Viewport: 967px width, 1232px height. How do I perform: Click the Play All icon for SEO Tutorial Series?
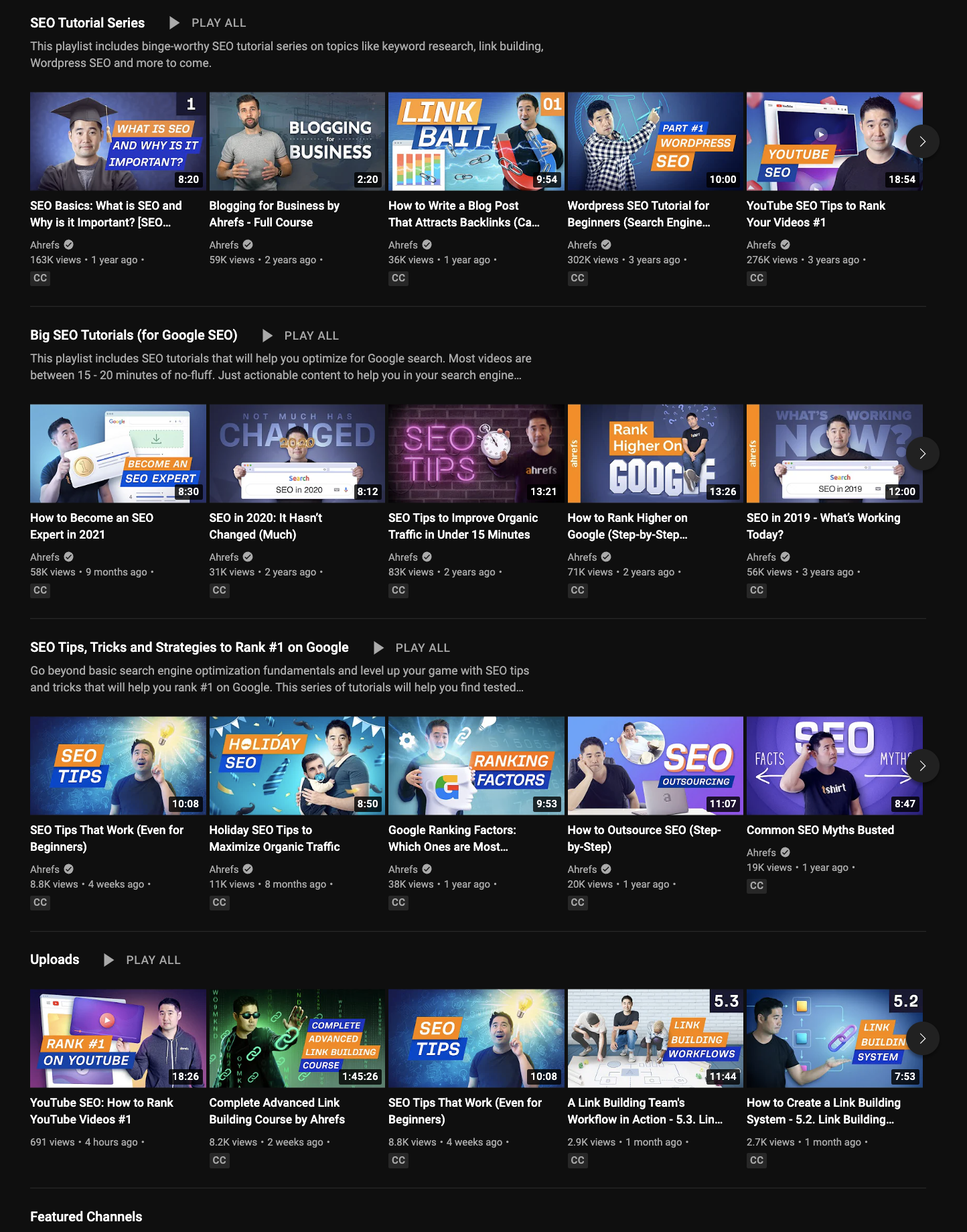[174, 23]
